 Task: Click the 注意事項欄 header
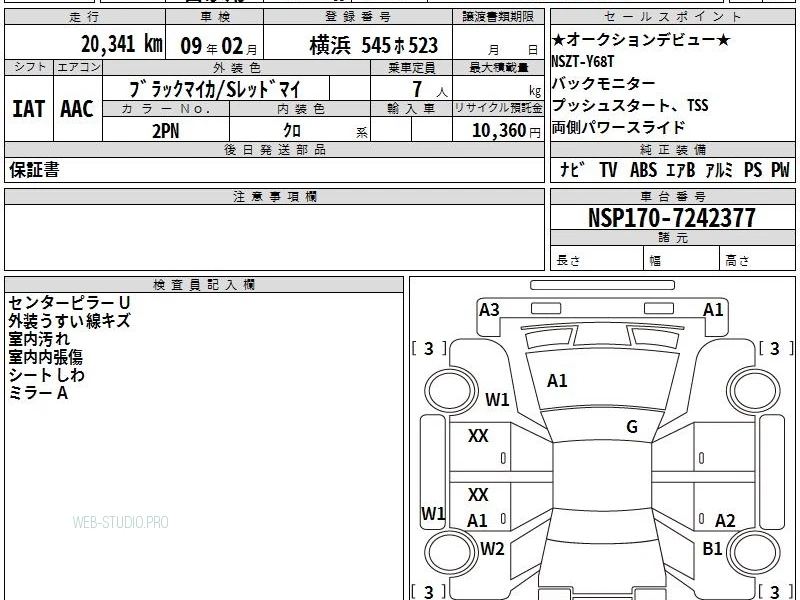(x=274, y=196)
